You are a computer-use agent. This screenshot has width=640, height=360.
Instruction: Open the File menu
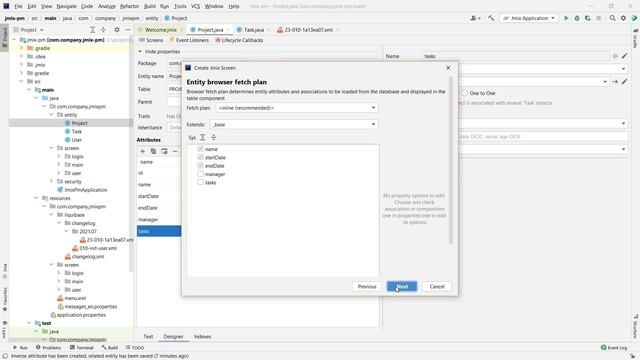pyautogui.click(x=18, y=6)
